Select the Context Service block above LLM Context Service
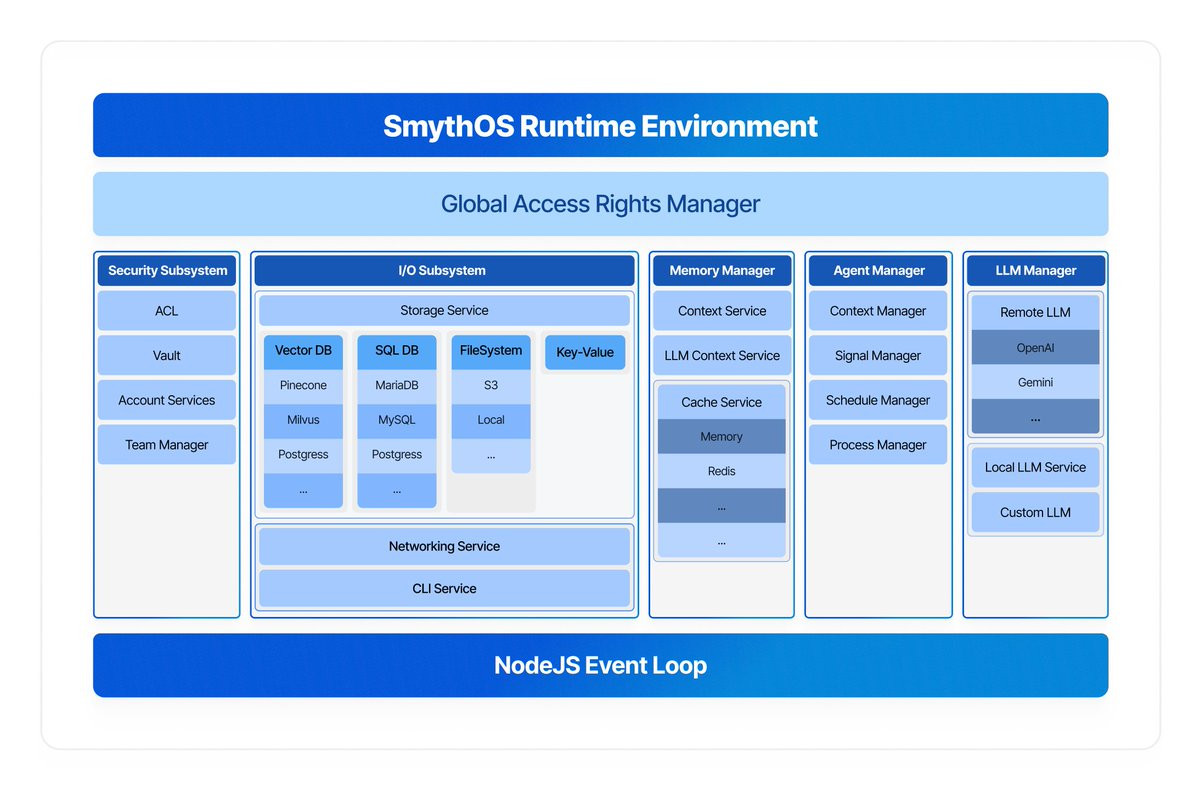The width and height of the screenshot is (1200, 797). 722,311
